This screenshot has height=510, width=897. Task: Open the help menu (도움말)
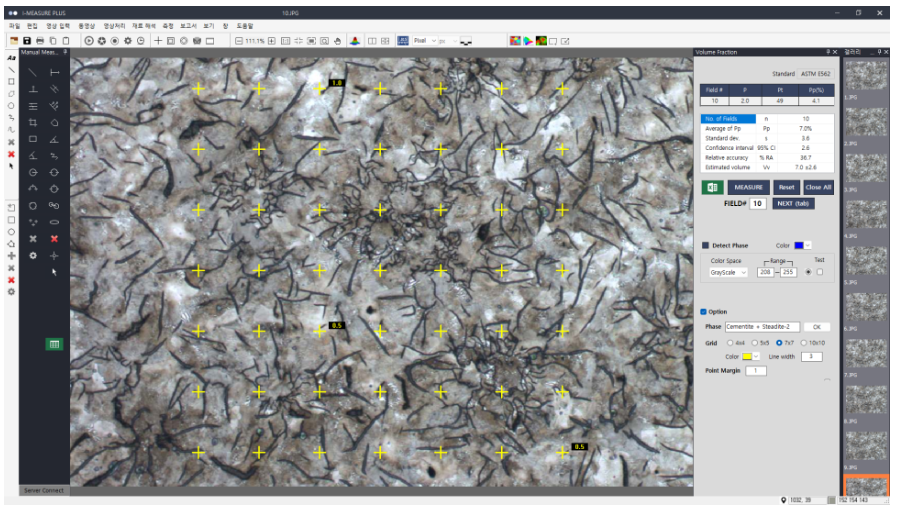pyautogui.click(x=244, y=26)
